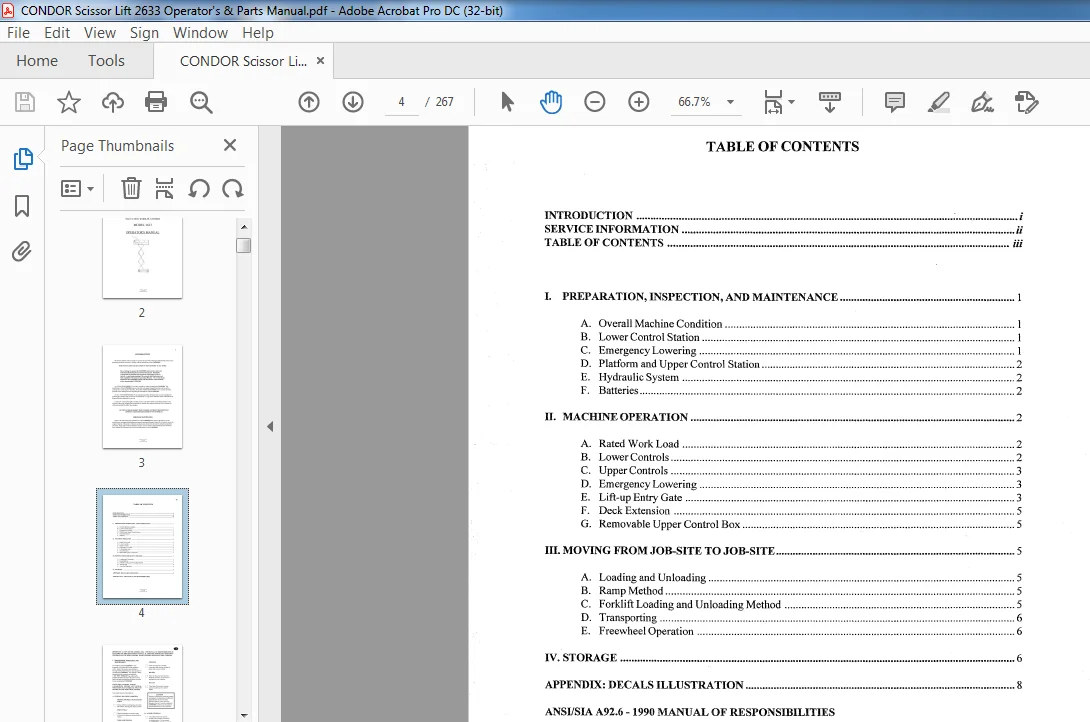
Task: Open the Page Thumbnails sidebar panel icon
Action: pos(22,158)
